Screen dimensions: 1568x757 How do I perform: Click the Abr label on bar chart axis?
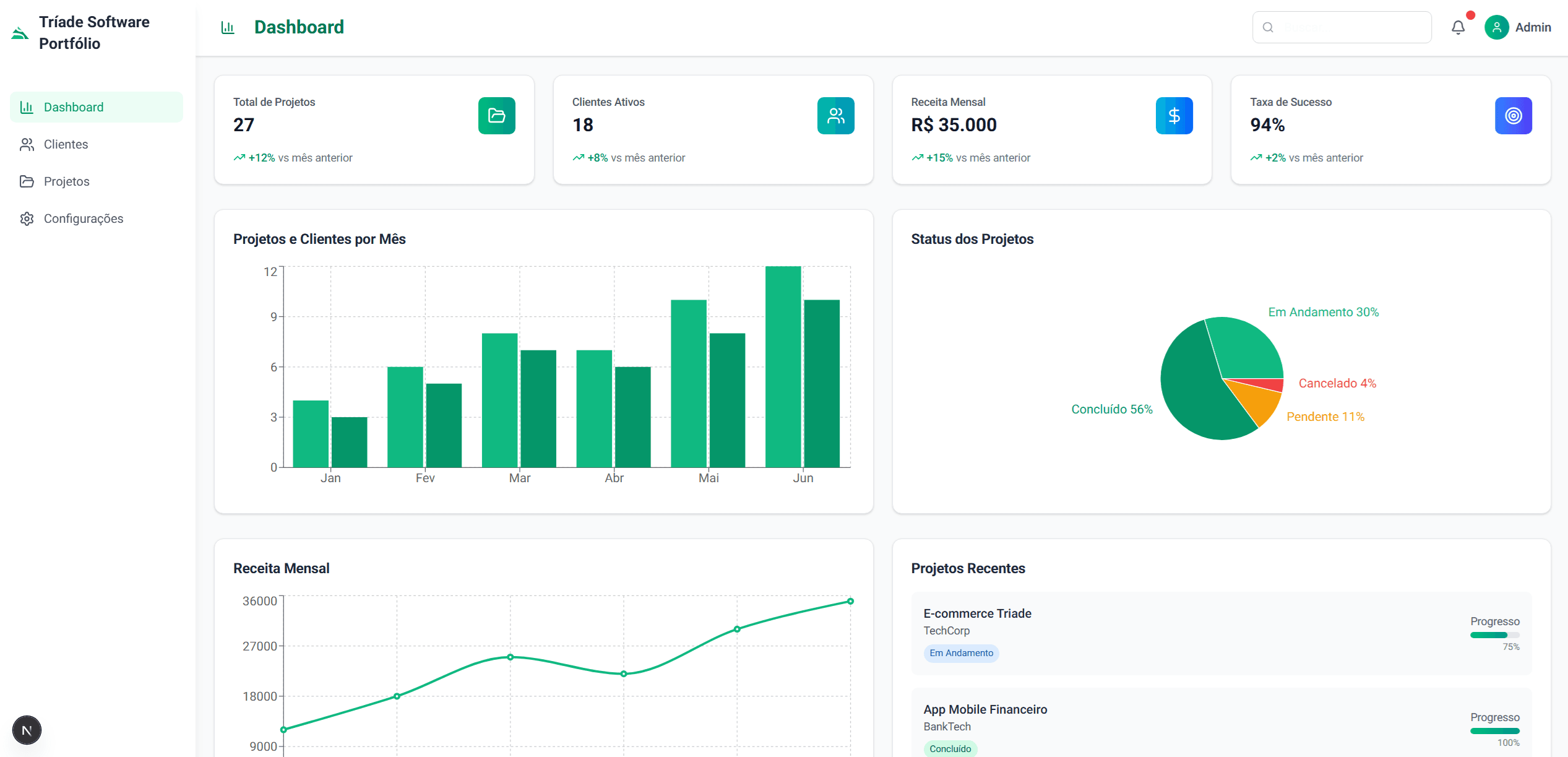614,478
